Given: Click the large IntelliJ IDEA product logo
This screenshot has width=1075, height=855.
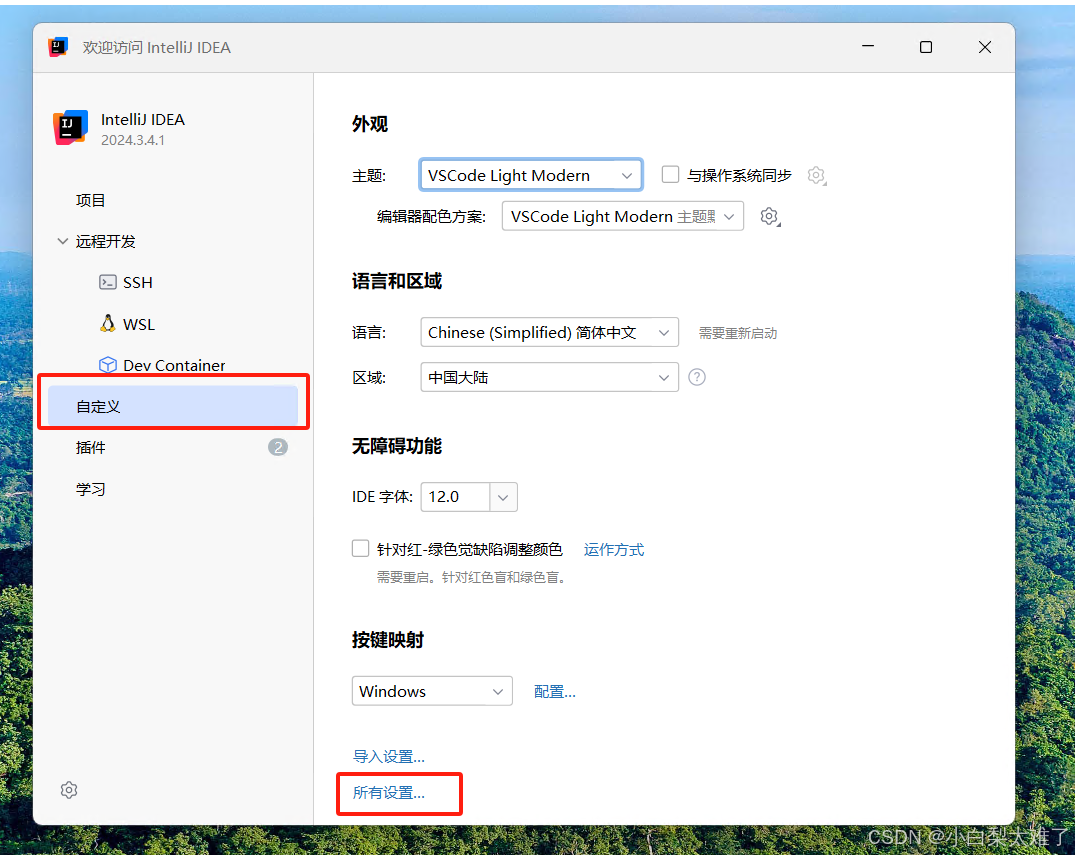Looking at the screenshot, I should click(71, 128).
